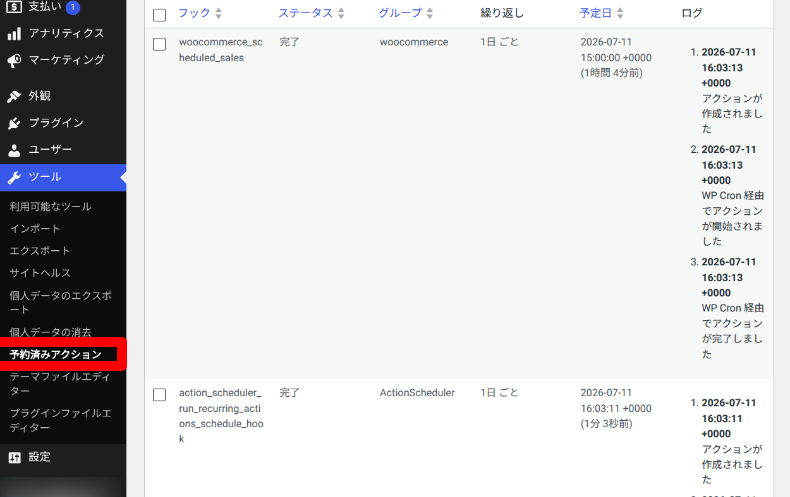Click the プラグイン plug icon
The image size is (790, 497).
(14, 122)
